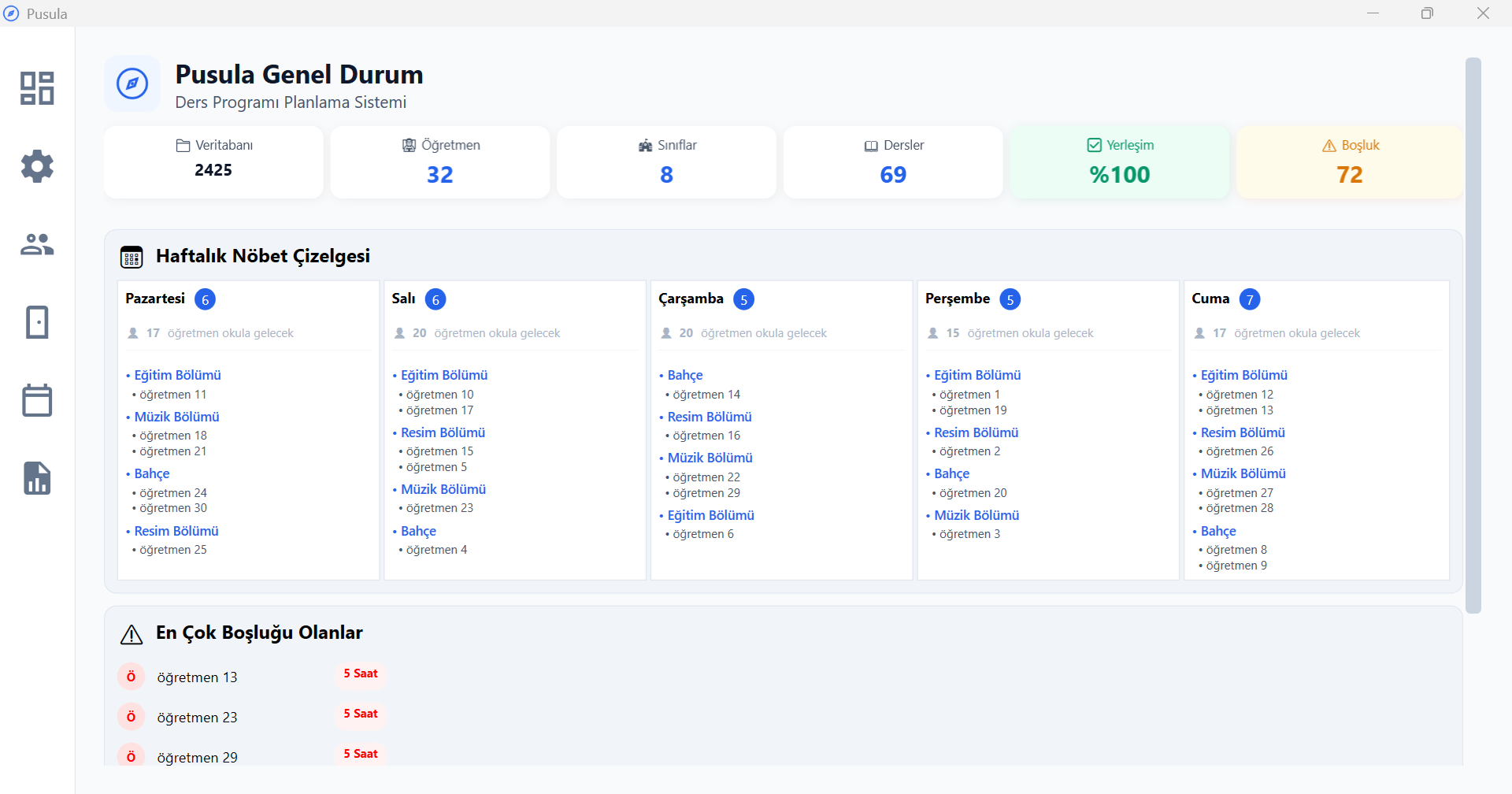The width and height of the screenshot is (1512, 794).
Task: Open the calendar icon in sidebar
Action: coord(37,400)
